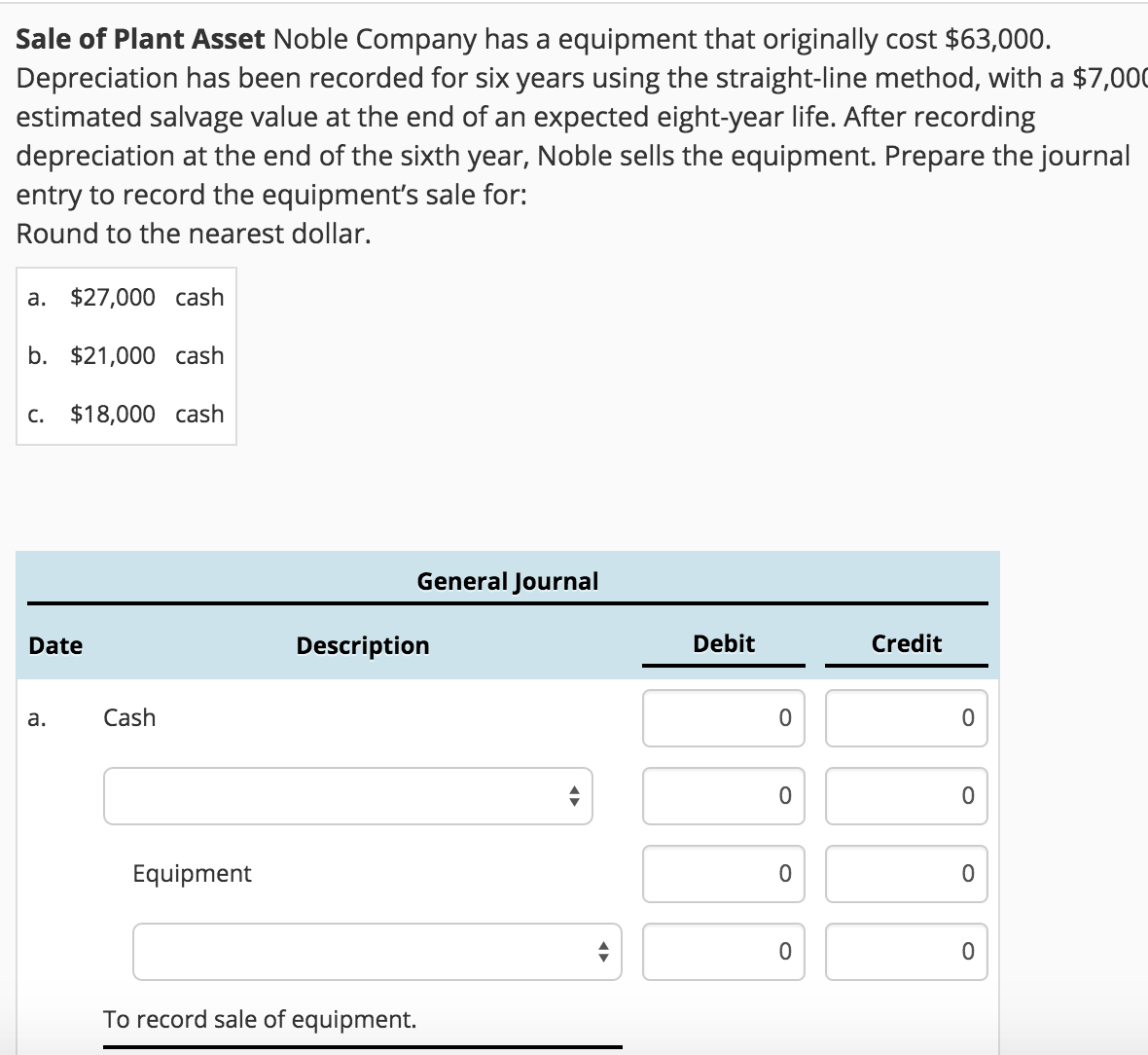Click the Equipment account label
The width and height of the screenshot is (1148, 1055).
191,874
